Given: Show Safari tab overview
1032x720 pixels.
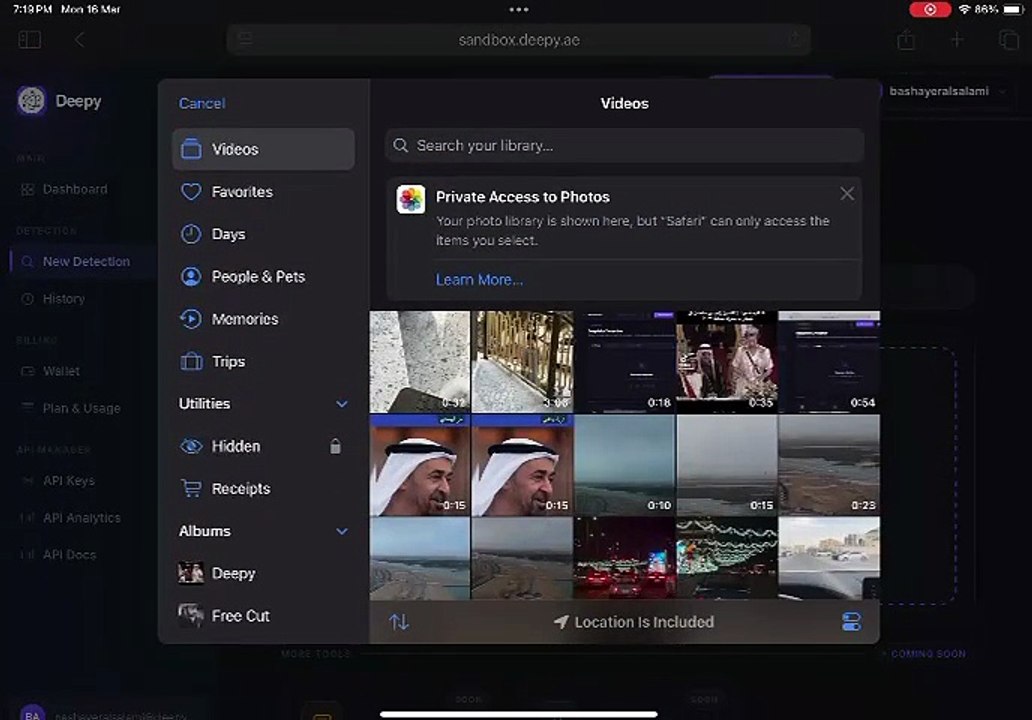Looking at the screenshot, I should pyautogui.click(x=1008, y=39).
